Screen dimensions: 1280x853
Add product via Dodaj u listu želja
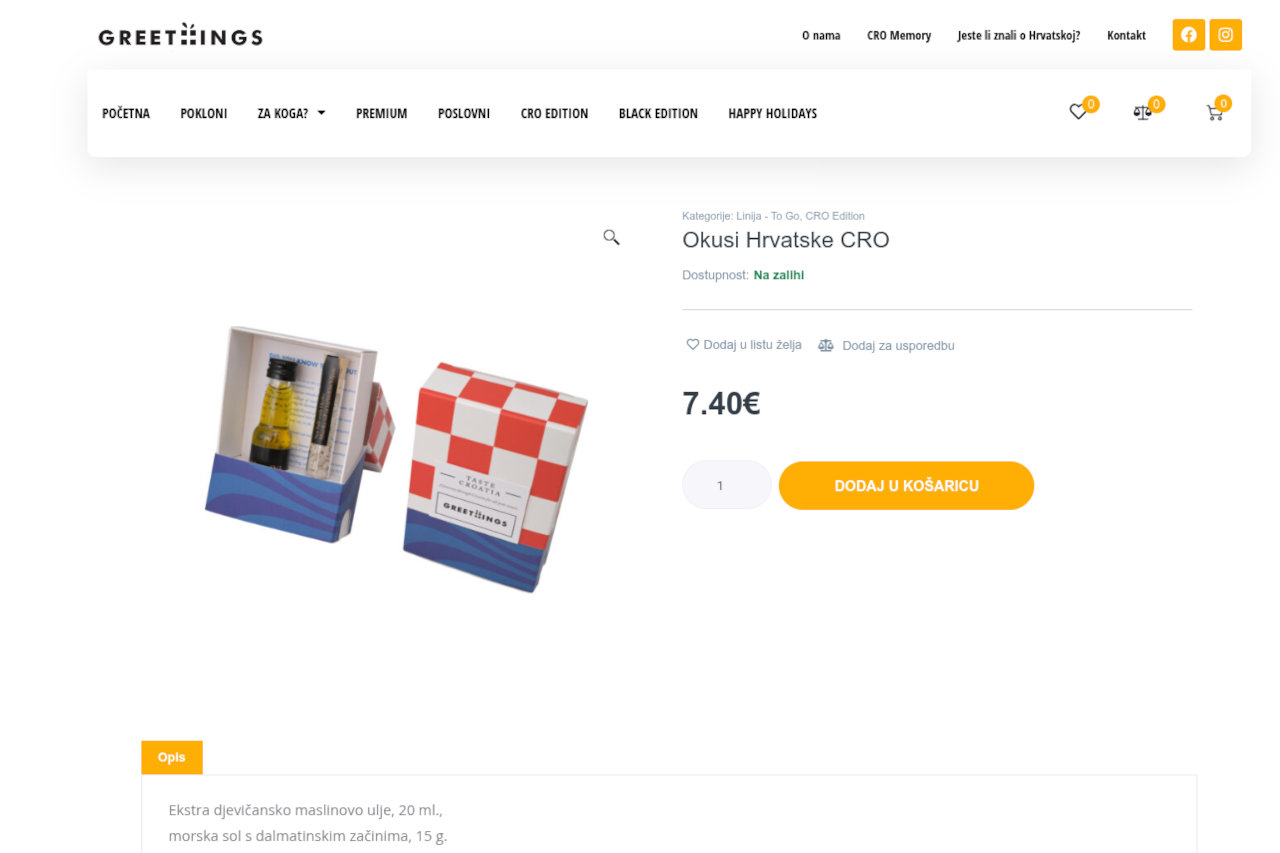tap(744, 345)
